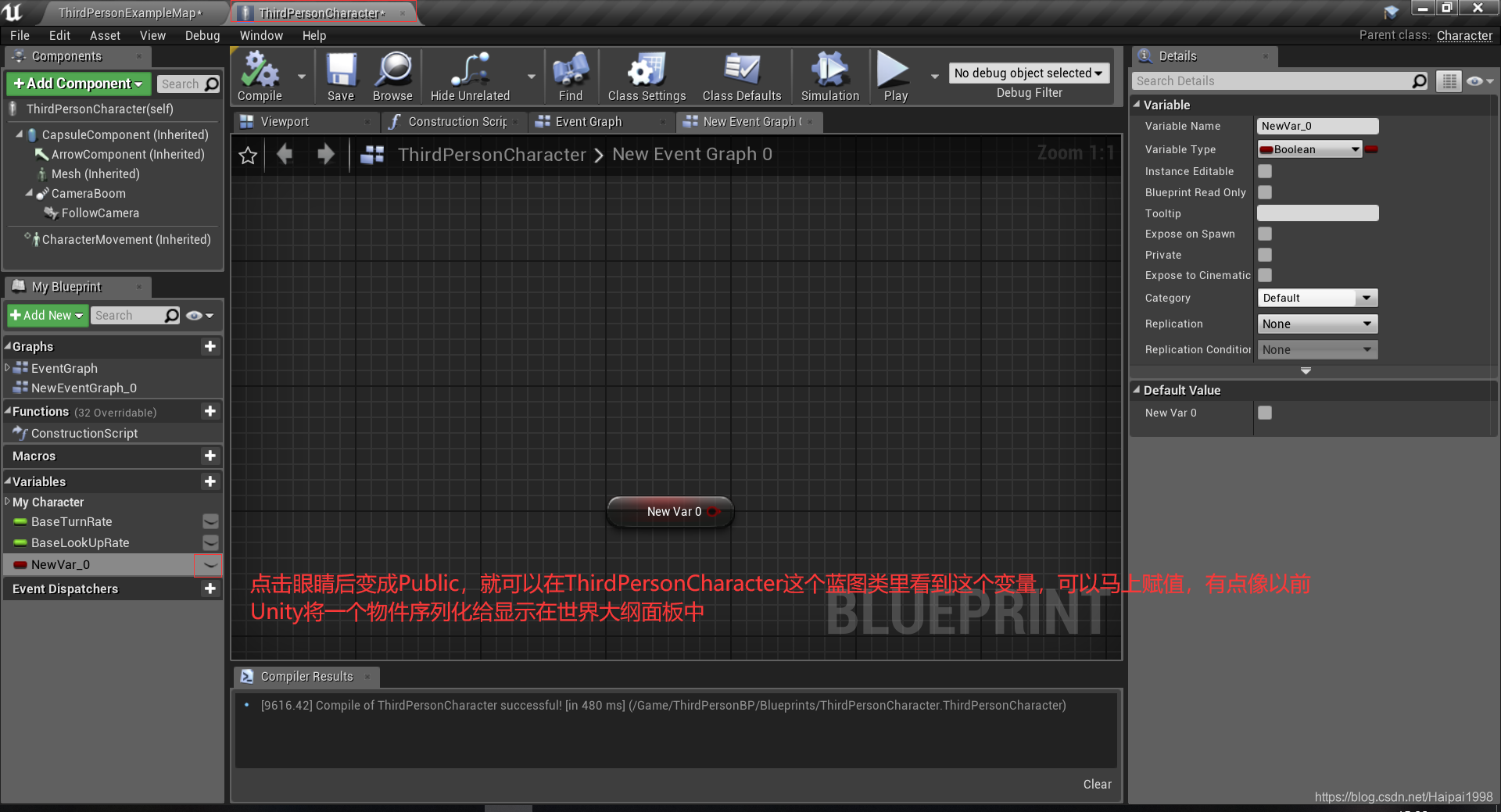Viewport: 1501px width, 812px height.
Task: Play the game with Play button
Action: [x=895, y=77]
